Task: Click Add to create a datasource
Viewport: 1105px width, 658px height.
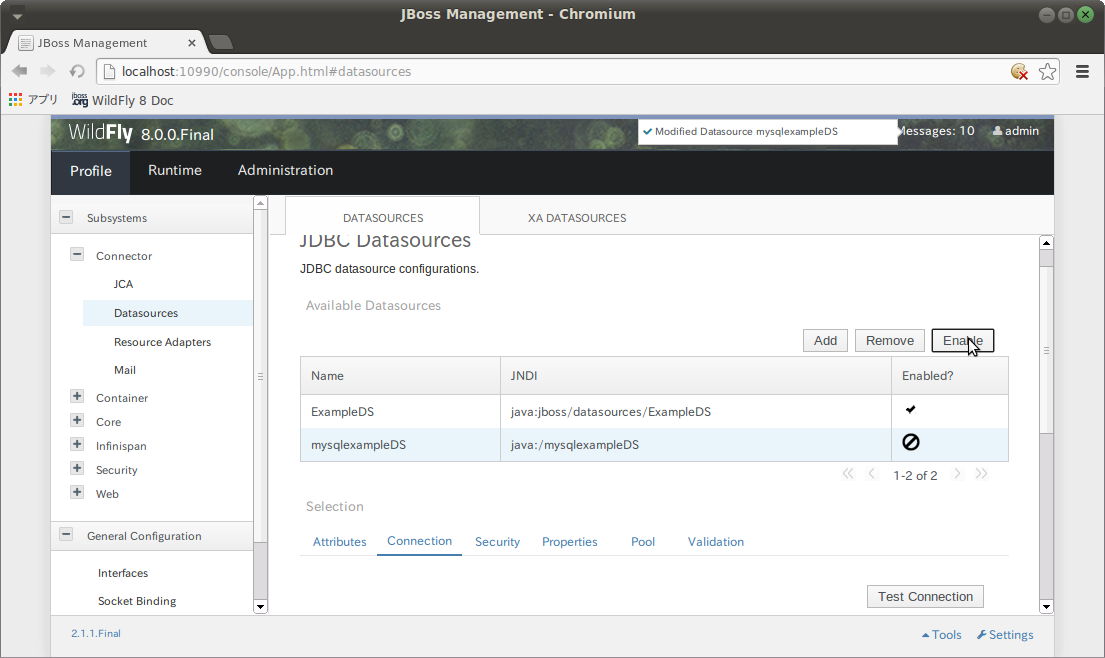Action: [x=825, y=340]
